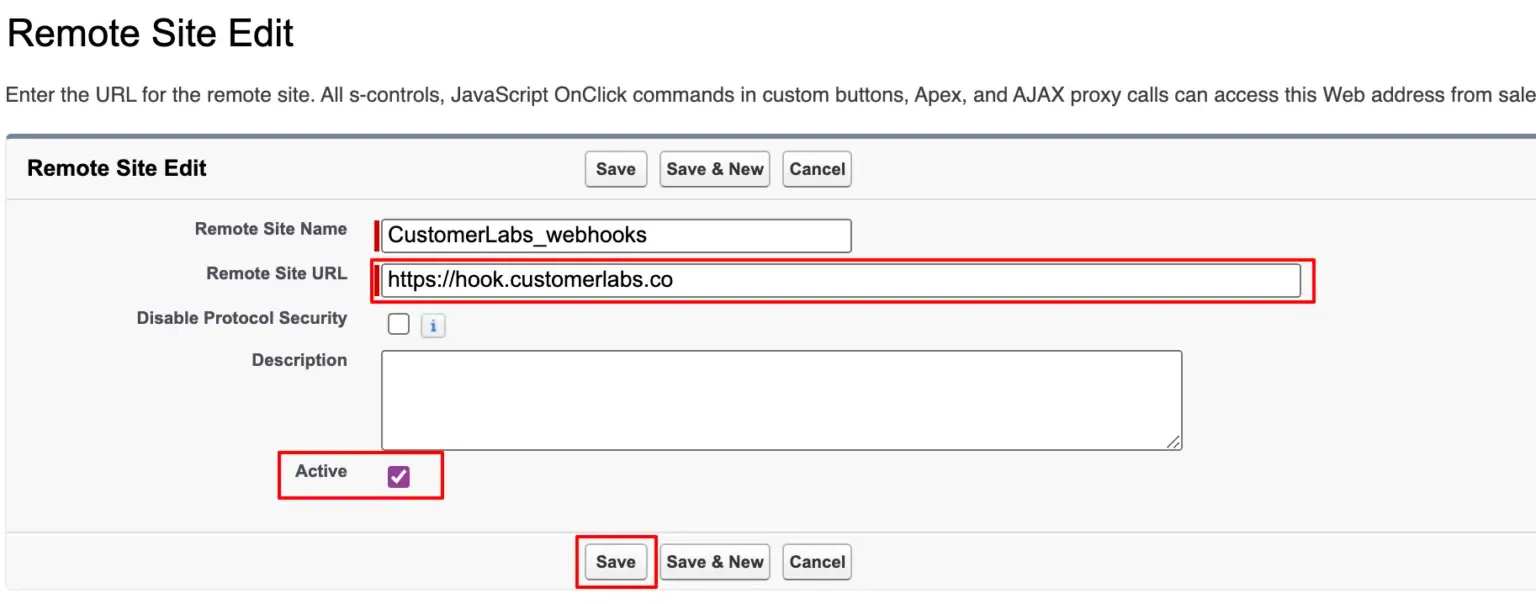Screen dimensions: 1536x604
Task: Click the Description box resize handle
Action: 1173,441
